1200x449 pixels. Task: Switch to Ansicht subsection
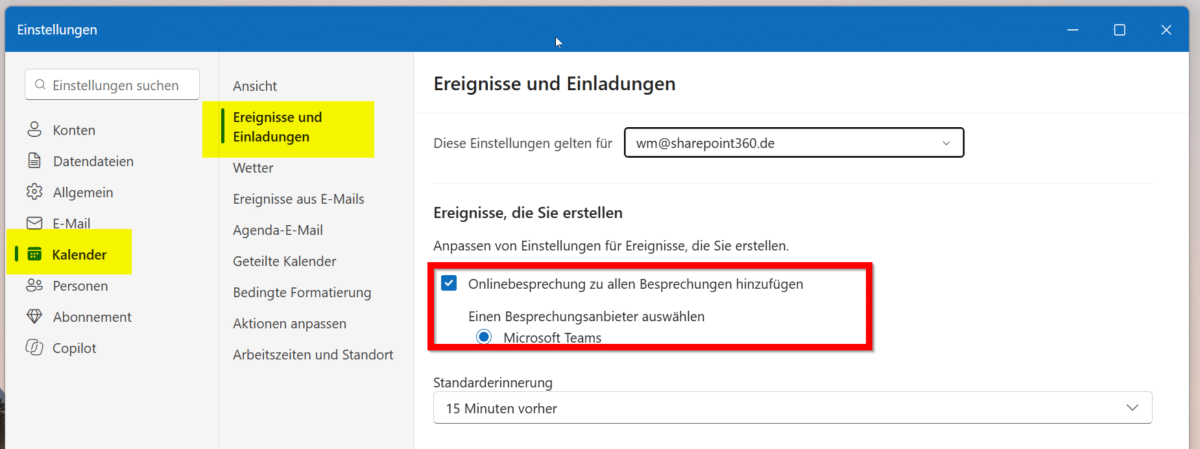click(x=255, y=86)
